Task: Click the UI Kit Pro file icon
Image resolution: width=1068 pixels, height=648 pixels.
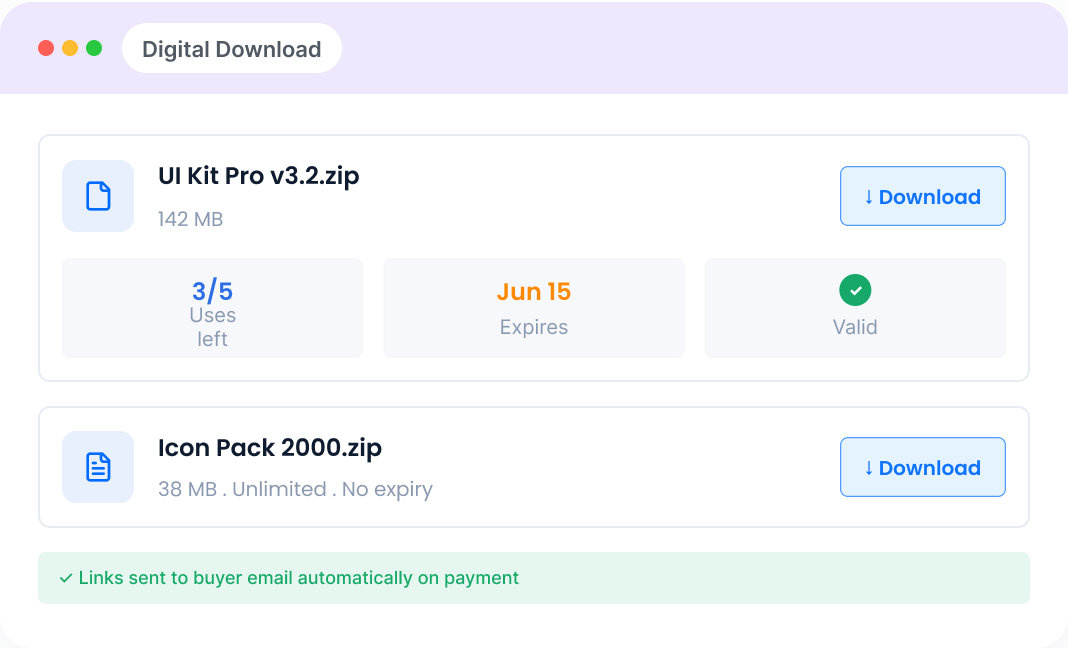Action: [x=98, y=196]
